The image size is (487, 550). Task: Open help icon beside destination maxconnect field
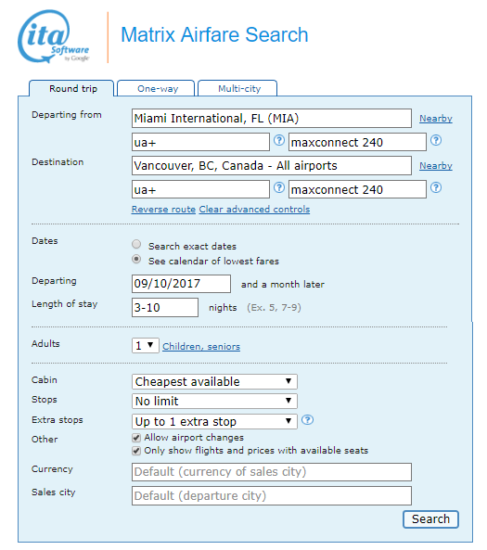pyautogui.click(x=436, y=188)
